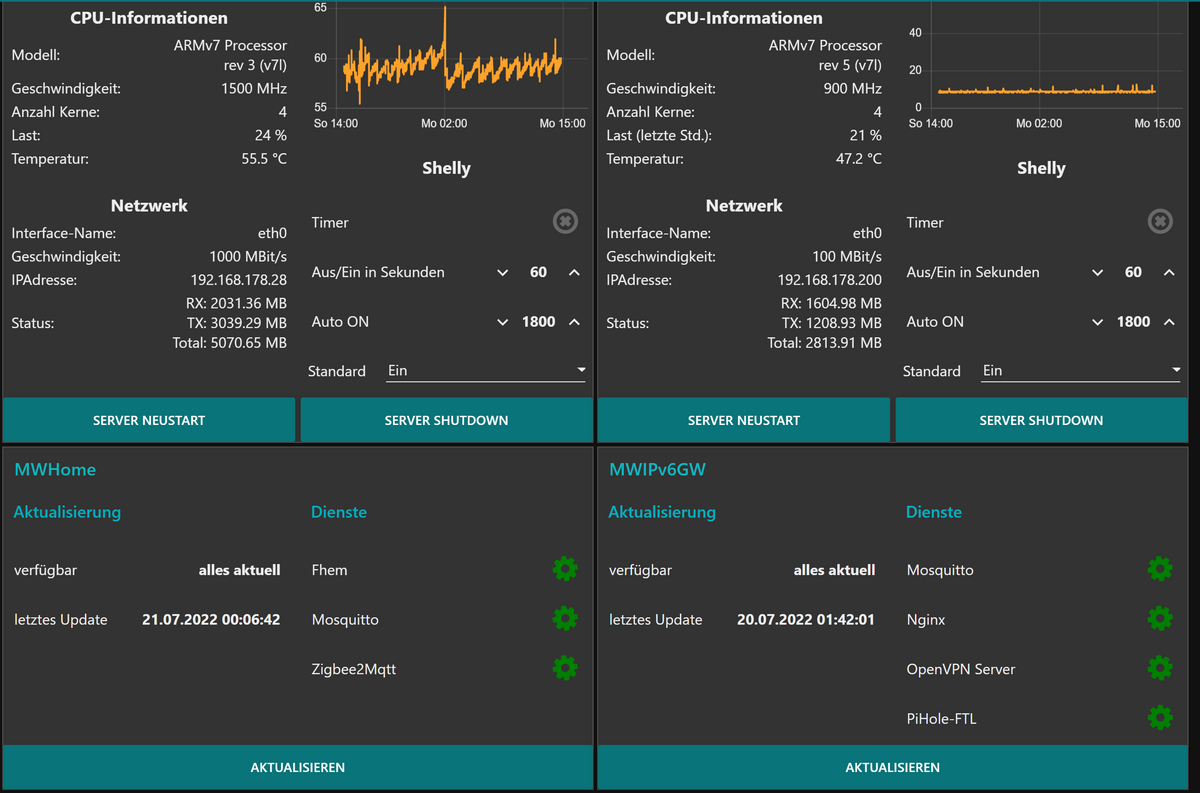Image resolution: width=1200 pixels, height=793 pixels.
Task: Click the Aktualisierung heading in MWIPv6GW card
Action: coord(662,512)
